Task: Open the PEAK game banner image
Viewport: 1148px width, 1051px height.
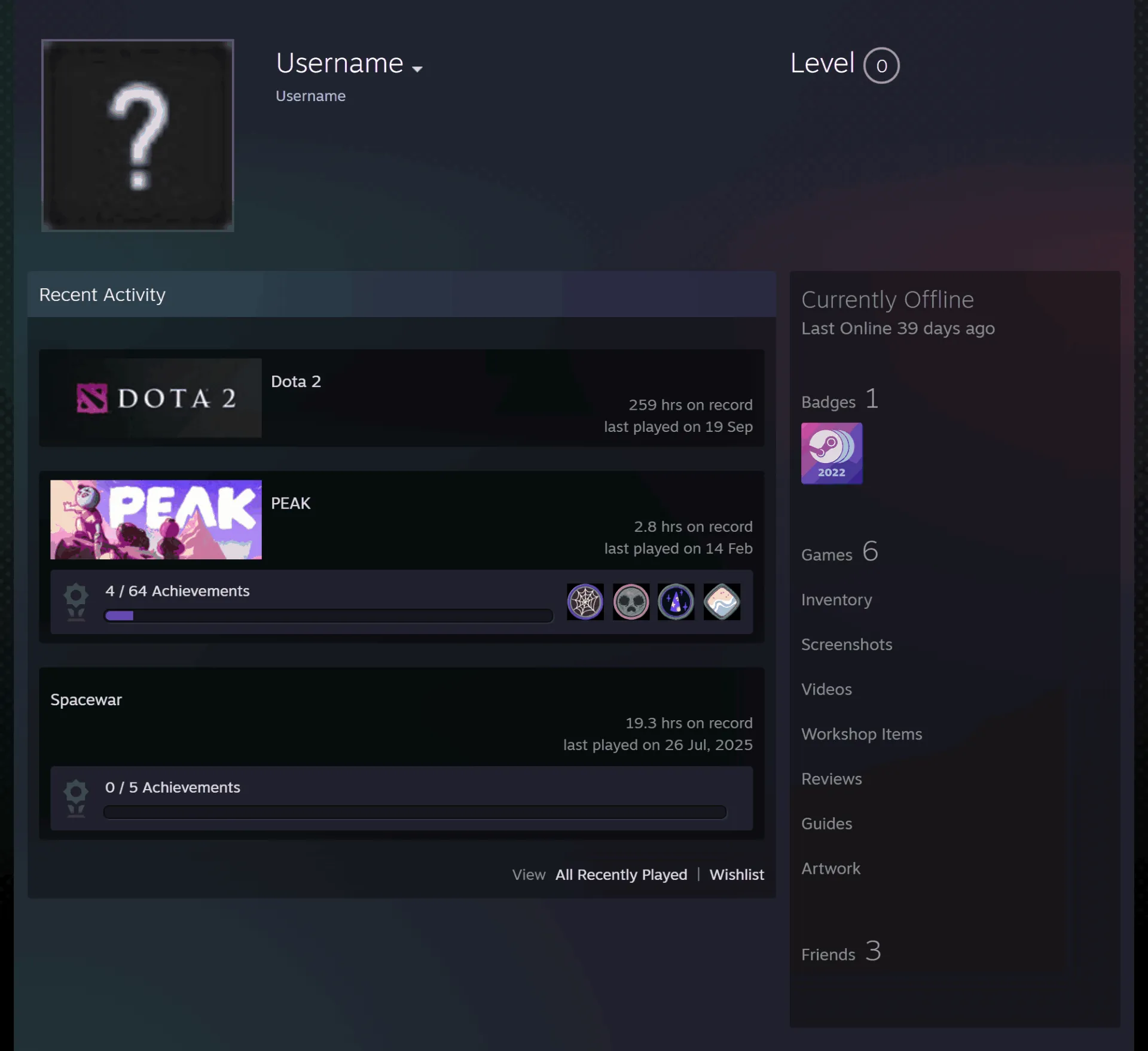Action: 156,520
